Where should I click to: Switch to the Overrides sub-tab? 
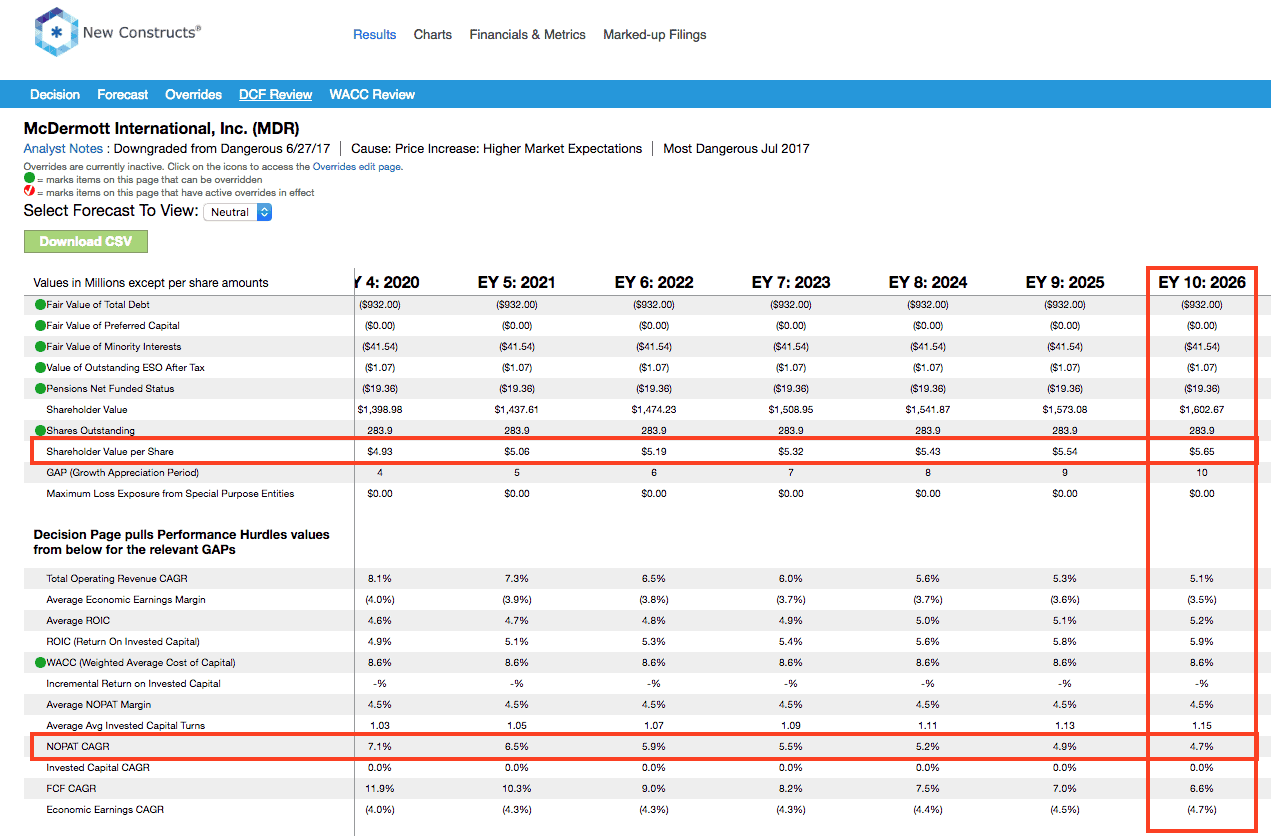coord(194,95)
